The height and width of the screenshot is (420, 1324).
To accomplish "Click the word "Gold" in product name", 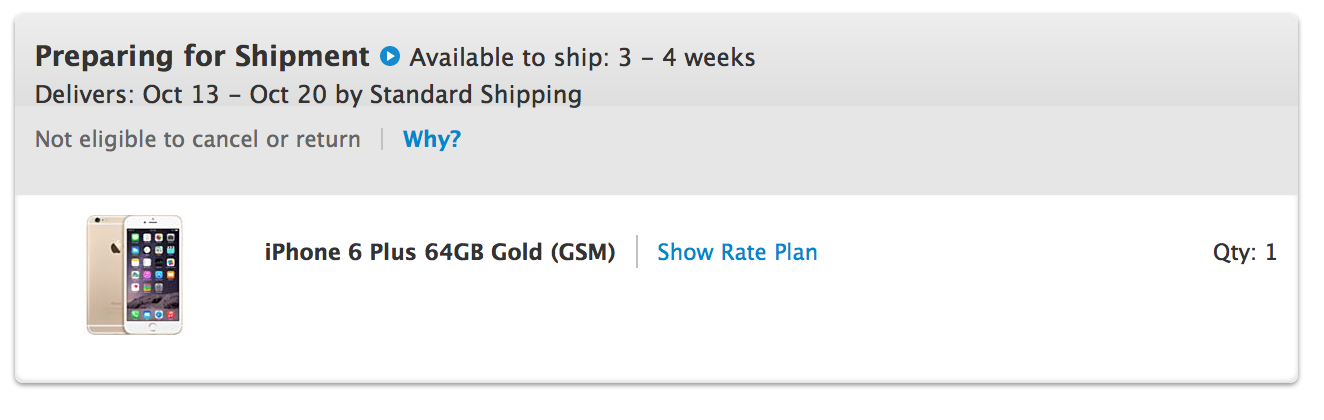I will tap(517, 252).
